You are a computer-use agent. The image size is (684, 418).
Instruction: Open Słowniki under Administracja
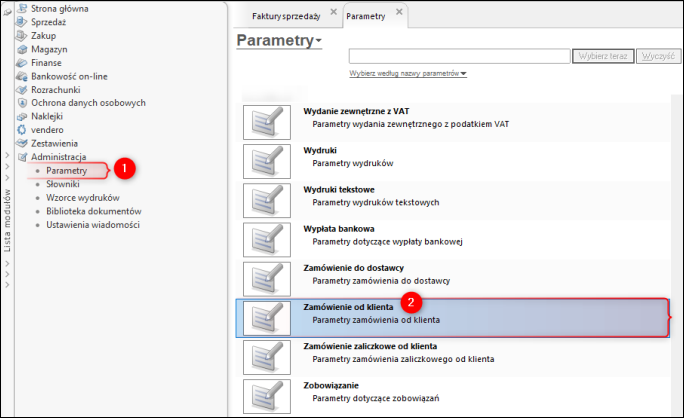pos(62,184)
